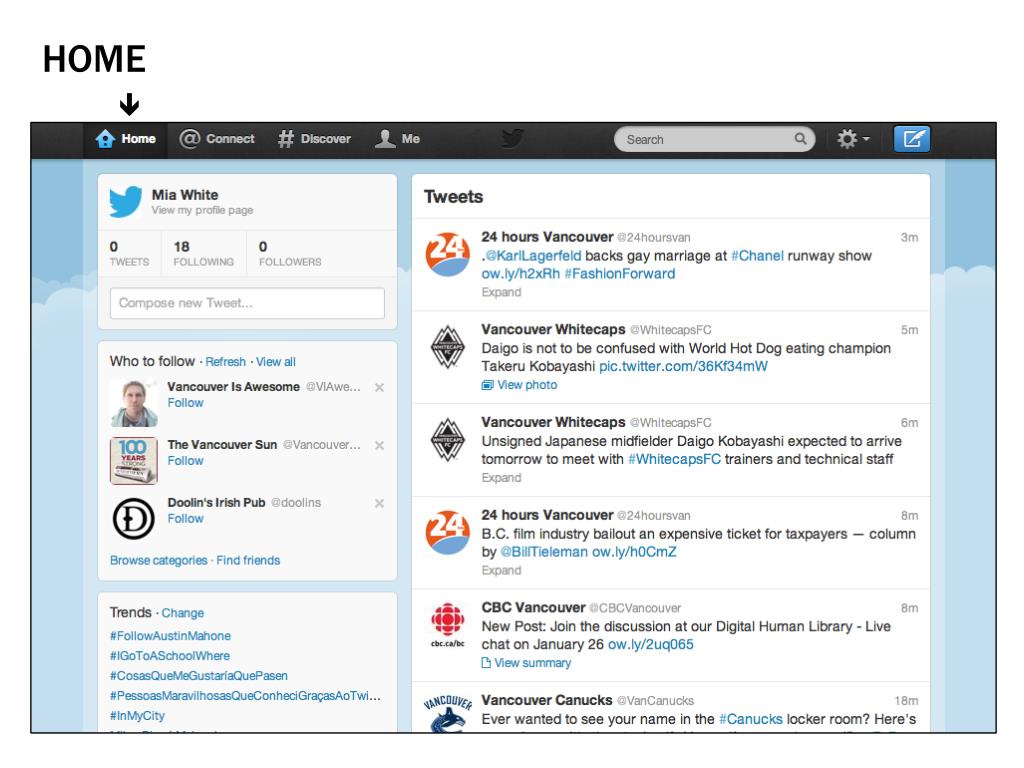
Task: Click 24 hours Vancouver avatar on B.C. film tweet
Action: point(447,532)
